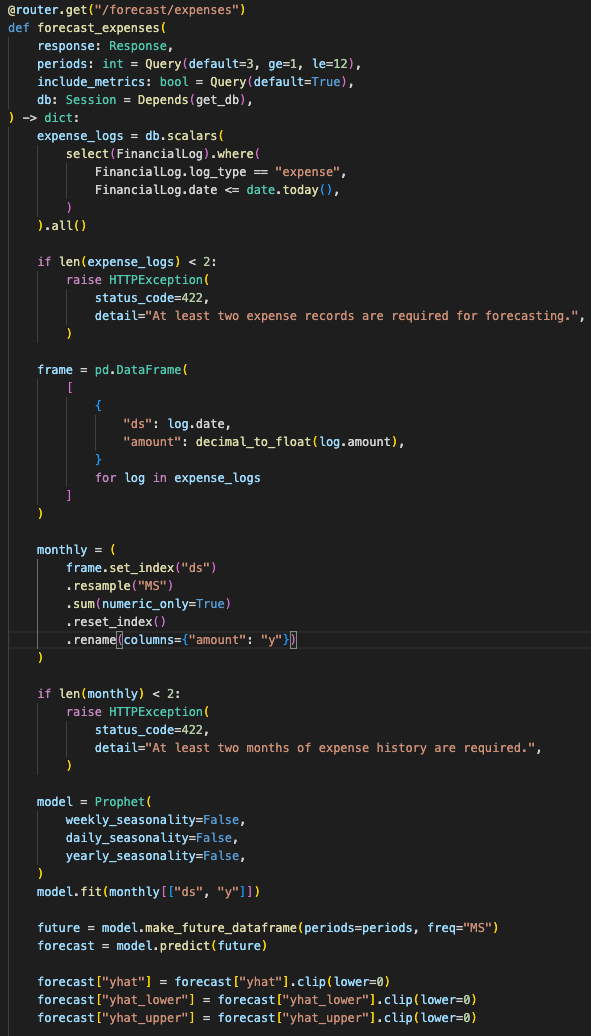Screen dimensions: 591x1036
Task: Click 'if len(monthly) < 2:' line
Action: pyautogui.click(x=109, y=693)
